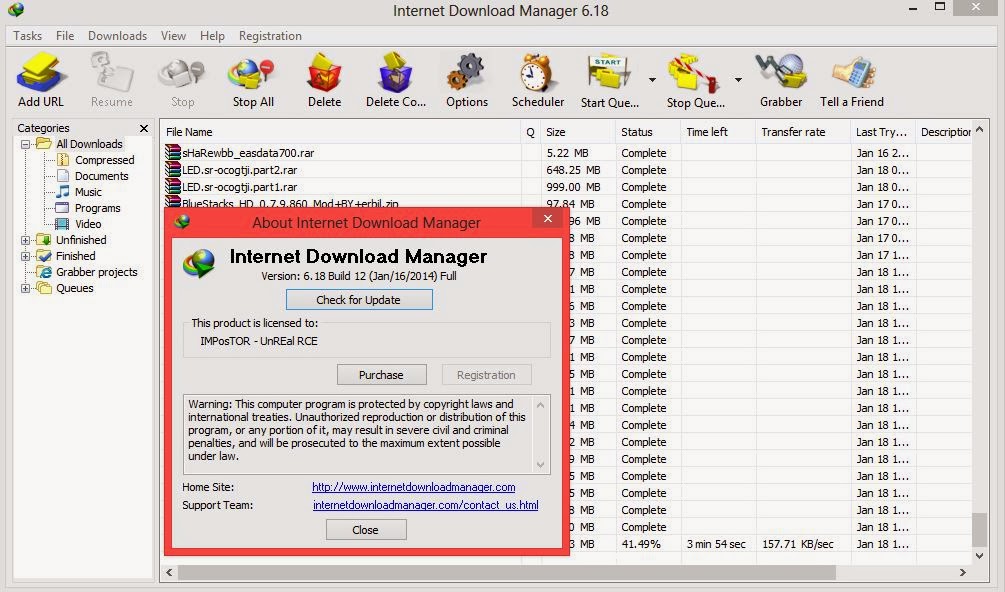Image resolution: width=1005 pixels, height=592 pixels.
Task: Open the Stop Queue dropdown arrow
Action: point(738,80)
